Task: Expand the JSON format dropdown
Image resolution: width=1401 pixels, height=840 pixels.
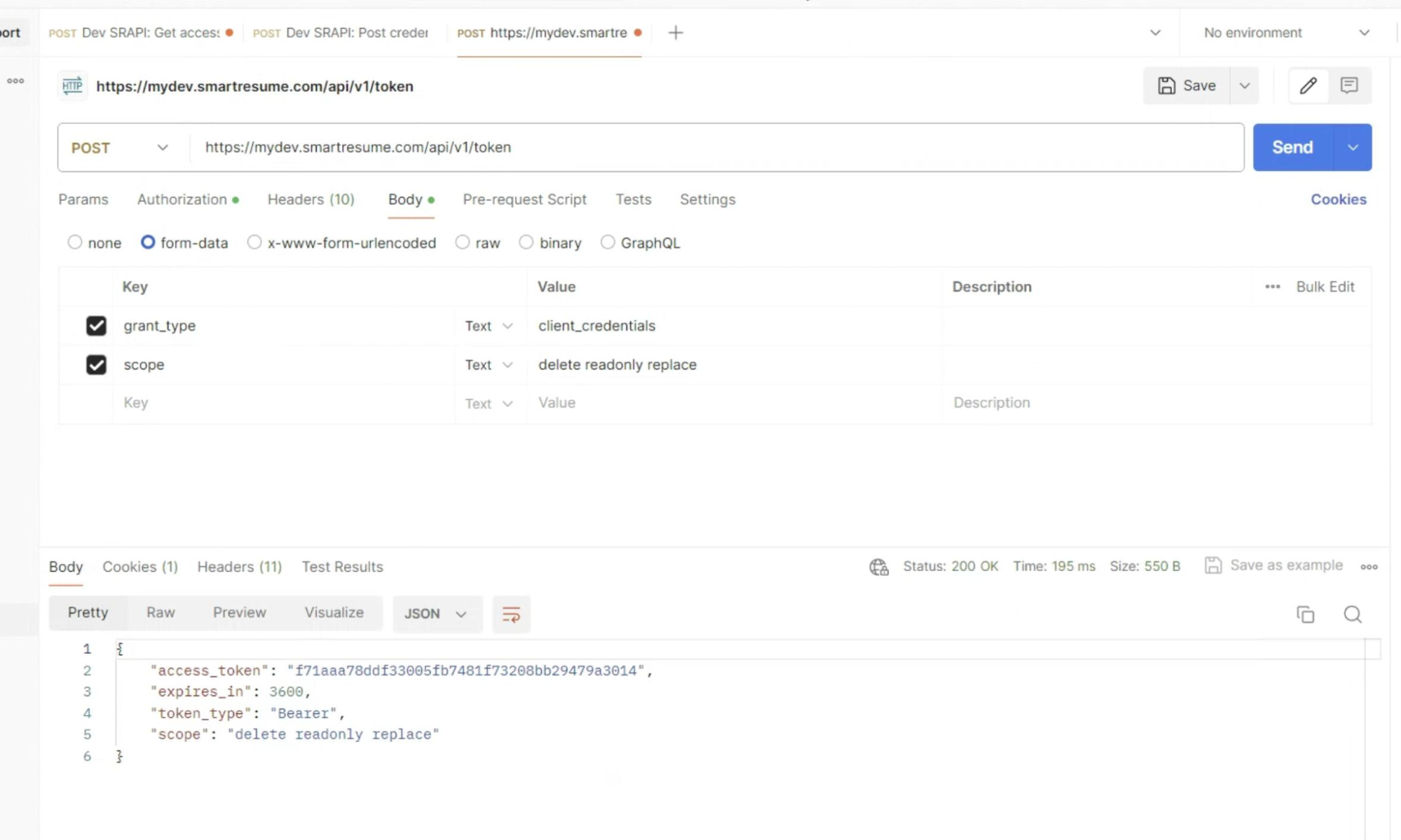Action: click(x=436, y=614)
